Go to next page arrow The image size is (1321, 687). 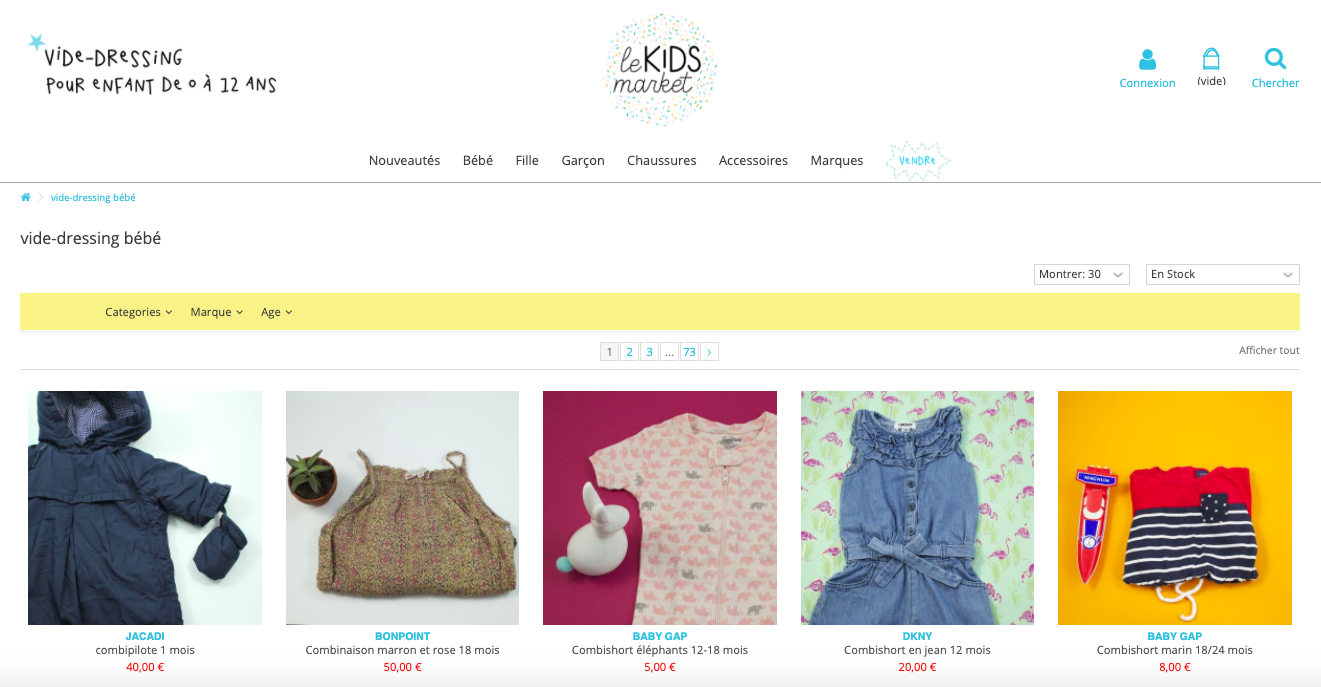[x=709, y=352]
